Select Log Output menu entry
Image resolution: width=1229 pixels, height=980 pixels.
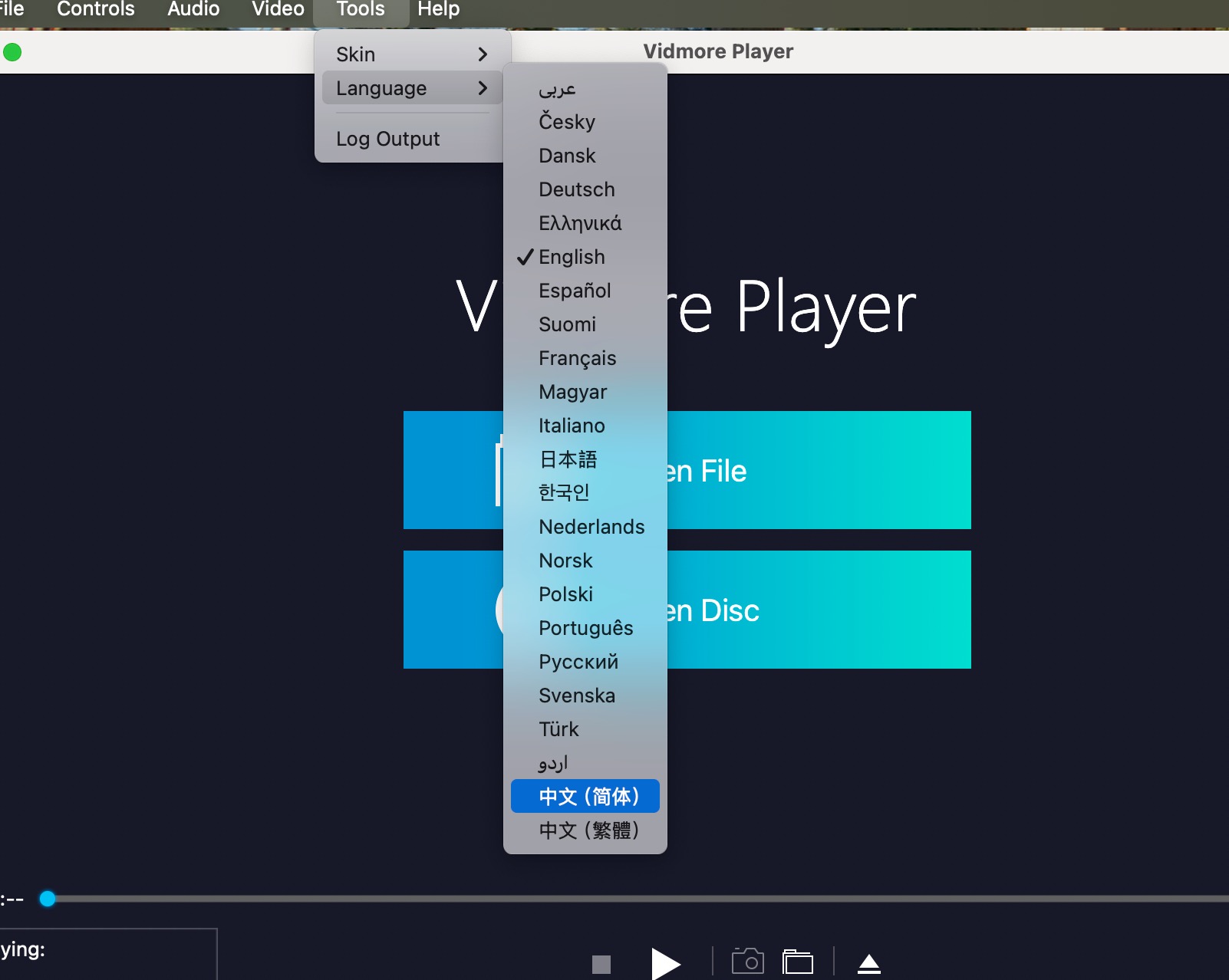click(388, 139)
